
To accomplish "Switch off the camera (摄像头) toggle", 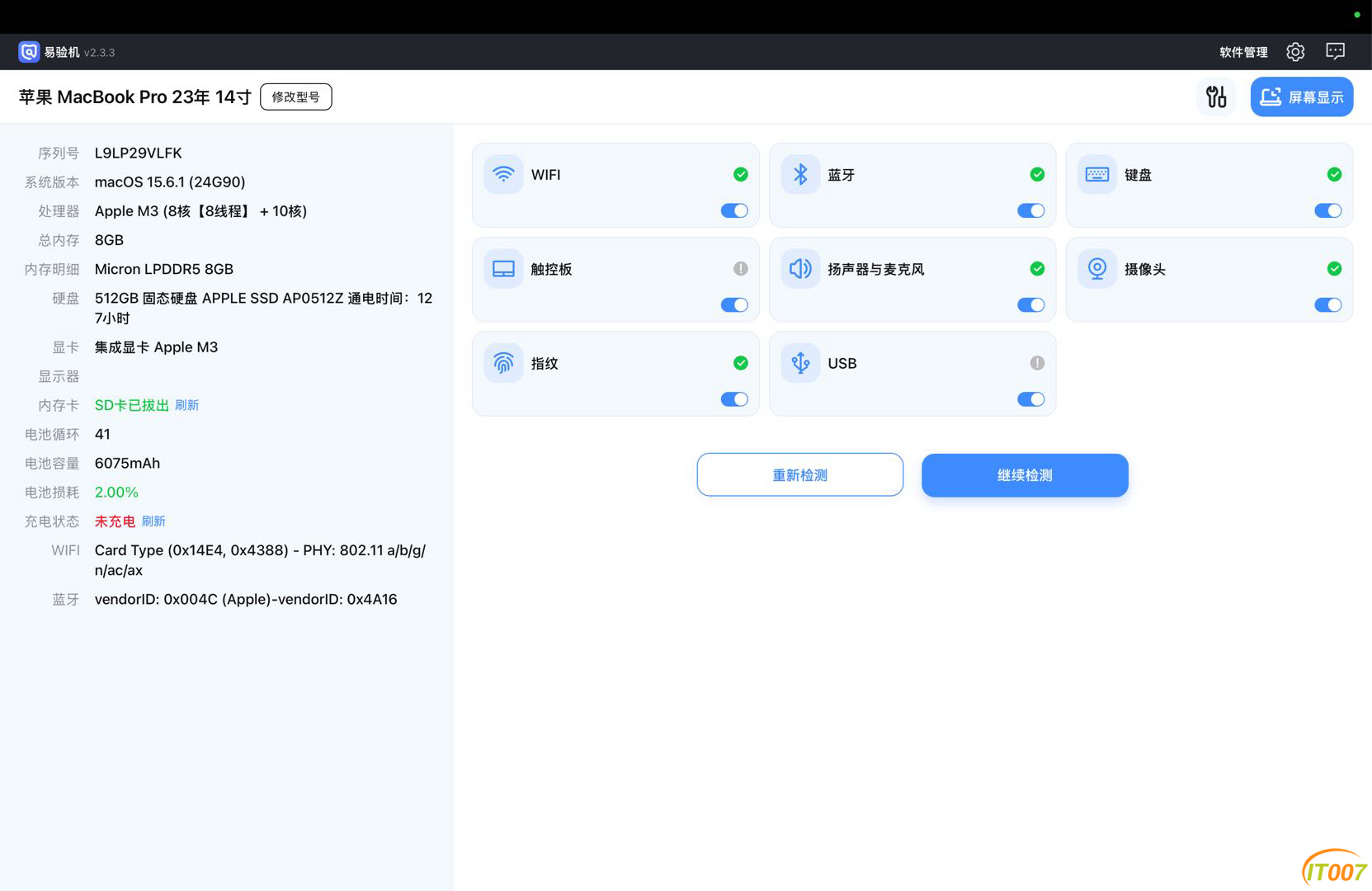I will 1327,305.
